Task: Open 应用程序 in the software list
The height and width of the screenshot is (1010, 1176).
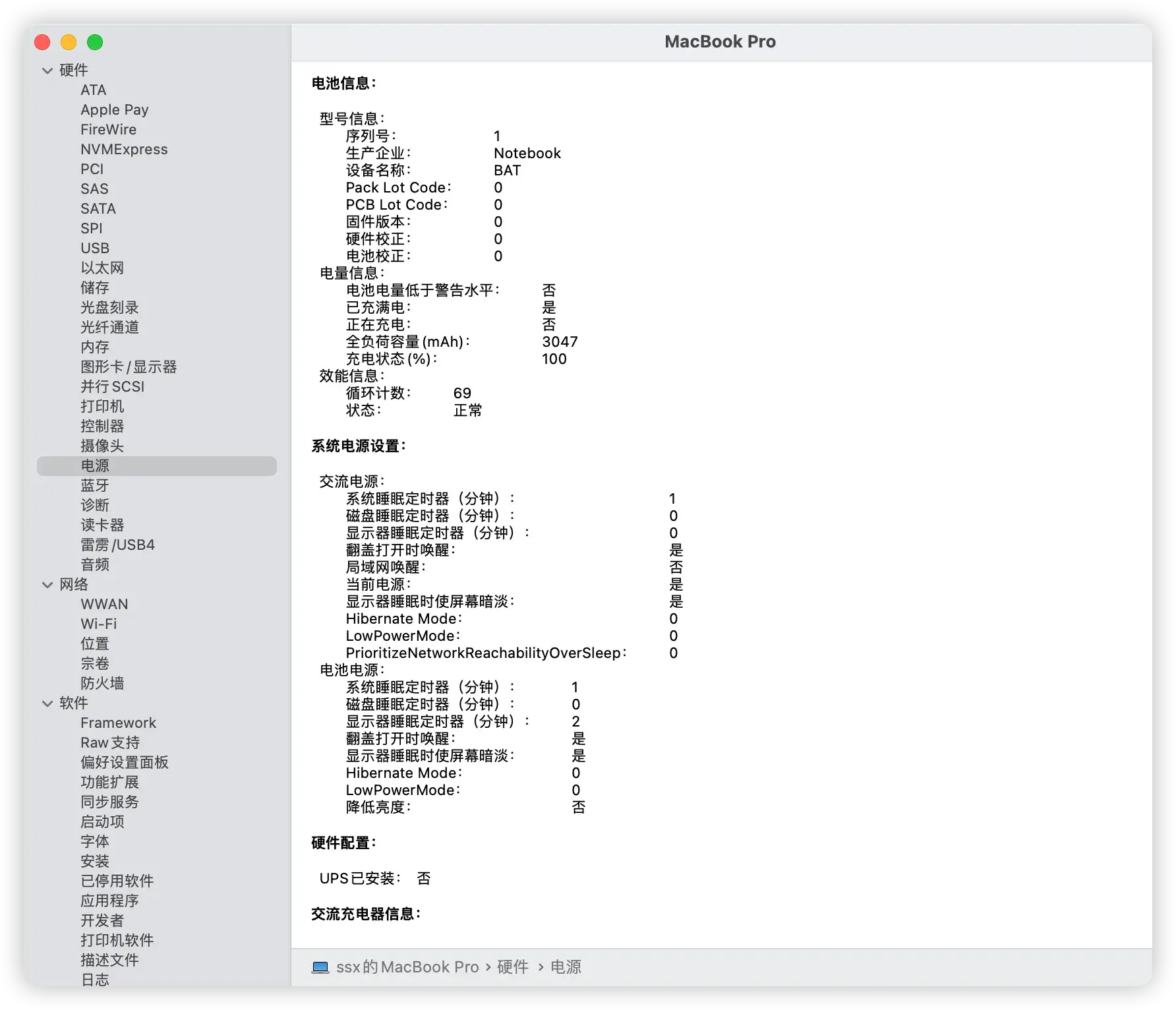Action: tap(109, 901)
